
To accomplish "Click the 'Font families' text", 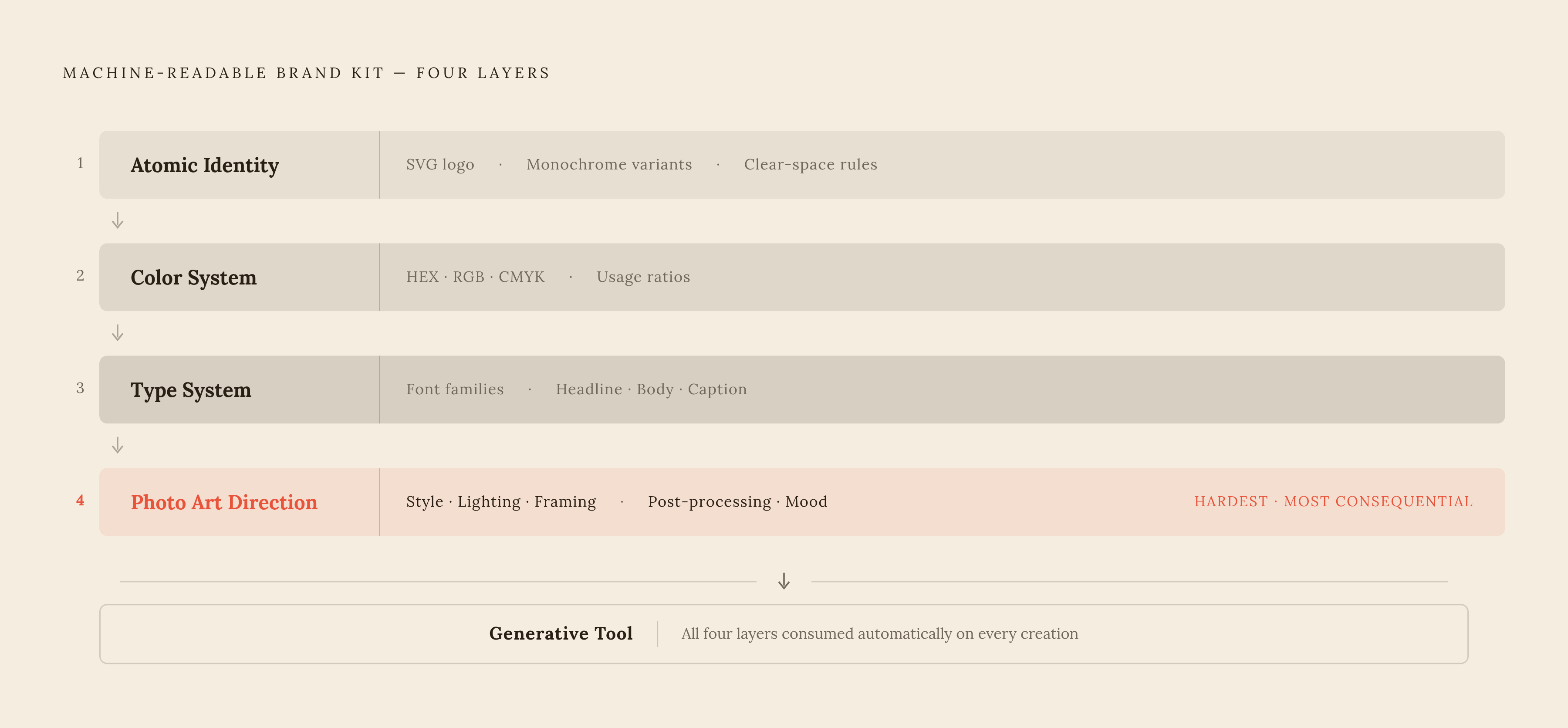I will (455, 389).
